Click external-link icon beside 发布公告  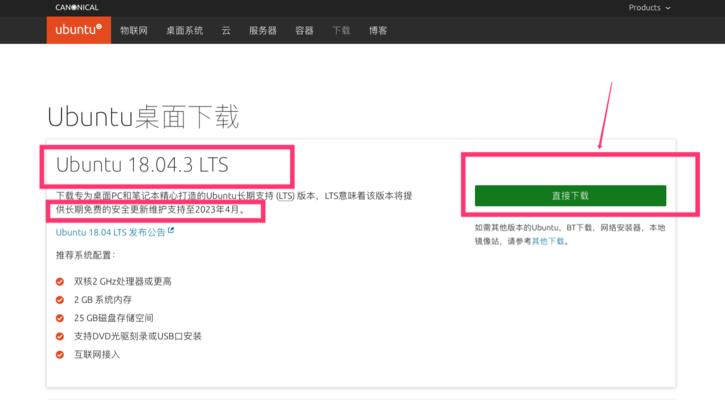pyautogui.click(x=171, y=230)
